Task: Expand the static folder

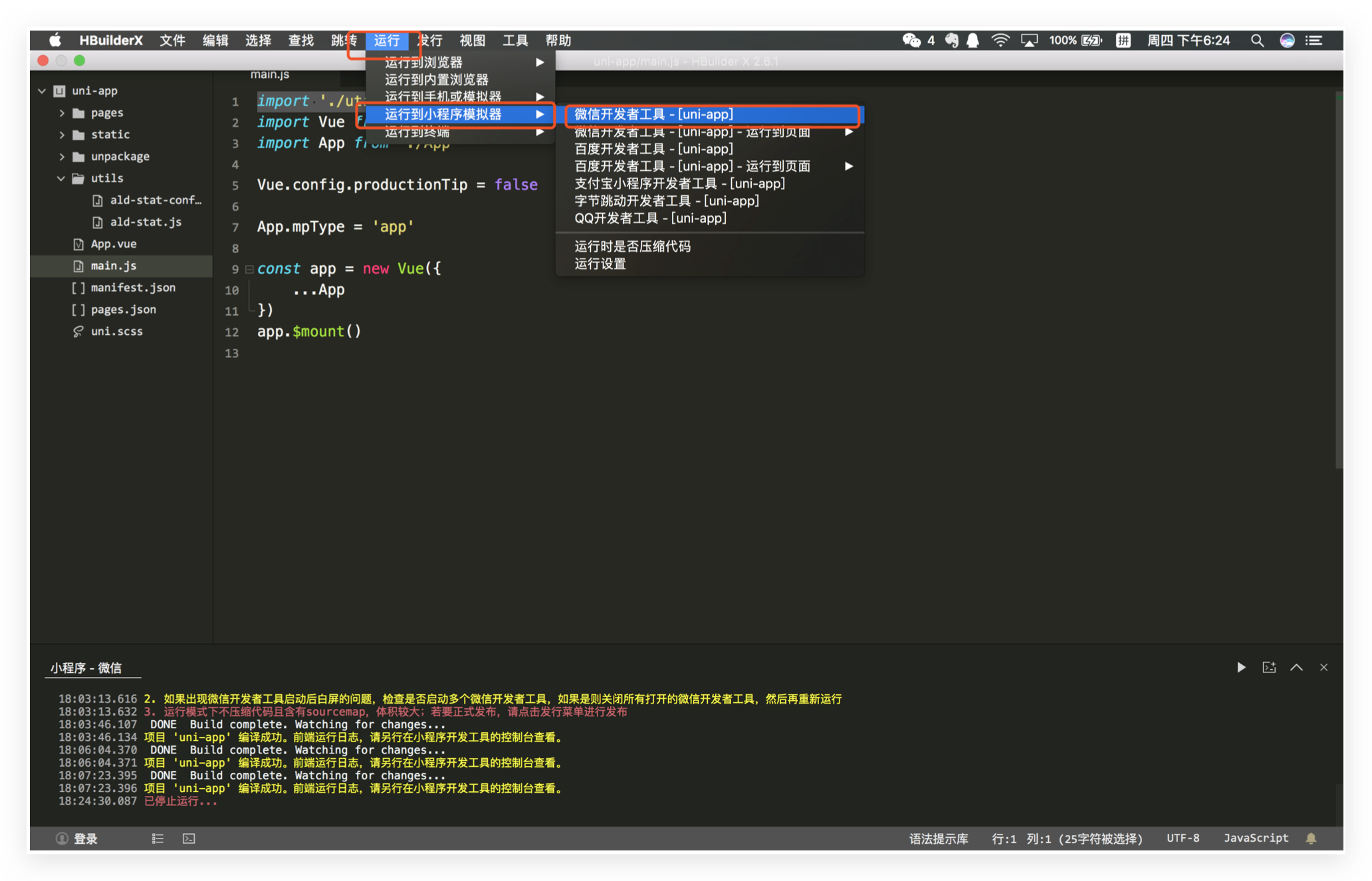Action: [x=62, y=135]
